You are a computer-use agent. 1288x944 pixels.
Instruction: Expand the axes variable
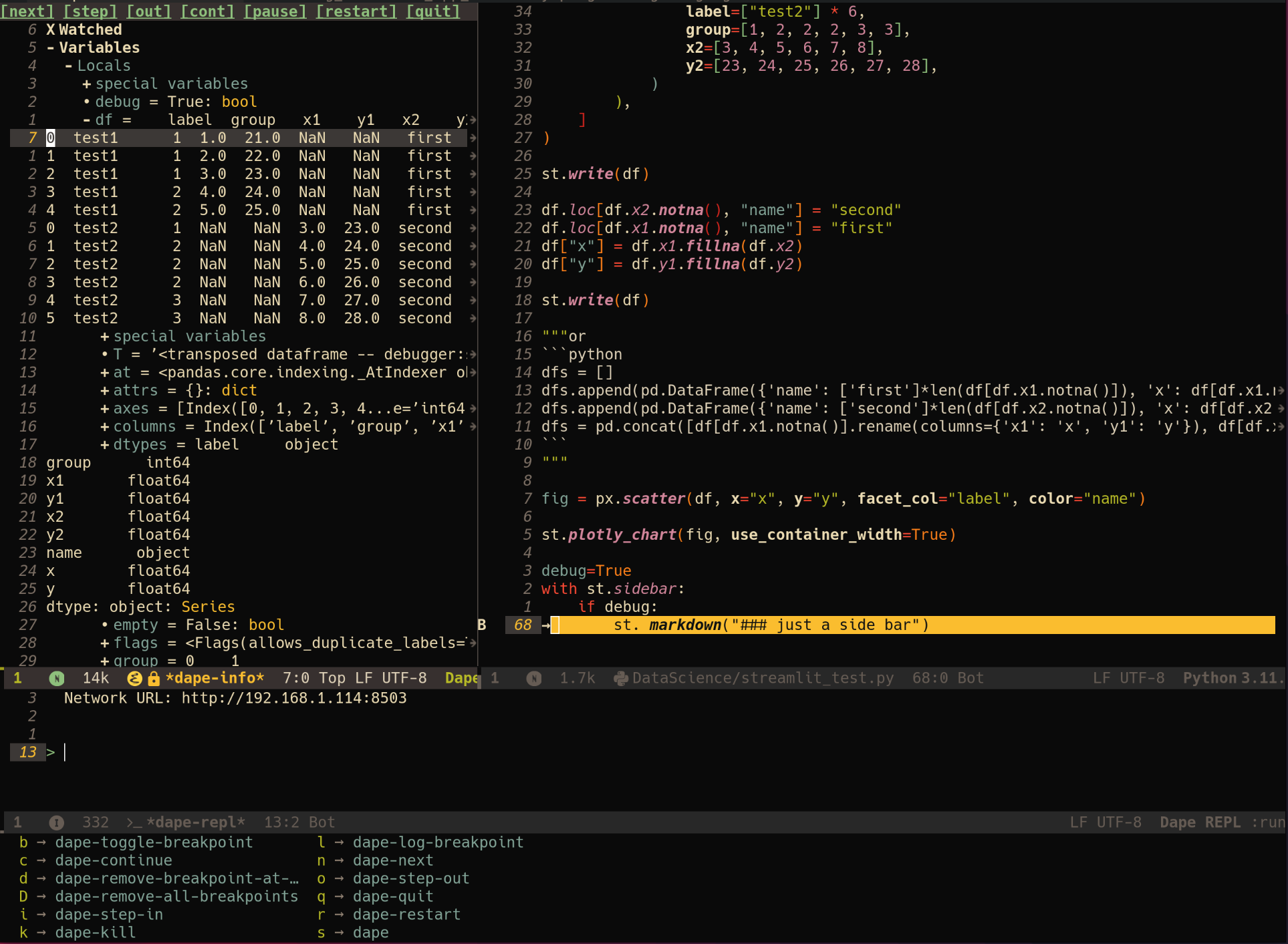pos(105,408)
